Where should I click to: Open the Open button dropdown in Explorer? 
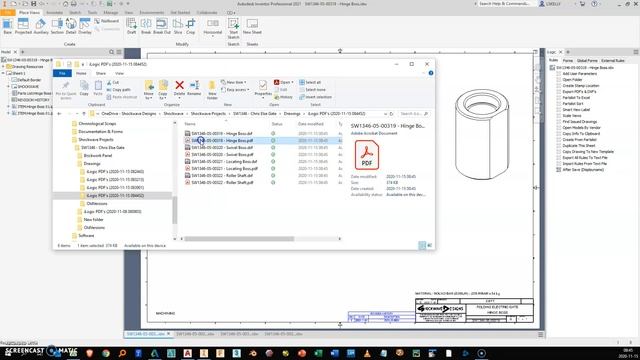292,82
